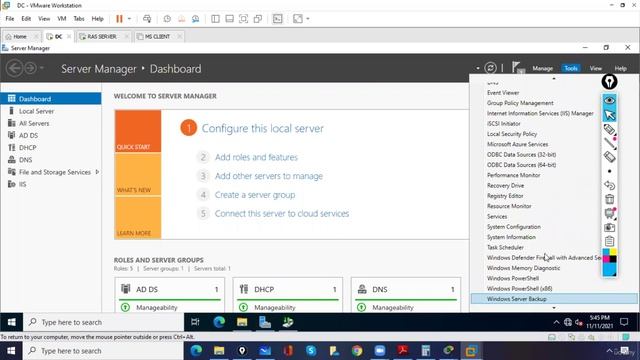This screenshot has height=360, width=640.
Task: Click Add other servers to manage
Action: point(269,176)
